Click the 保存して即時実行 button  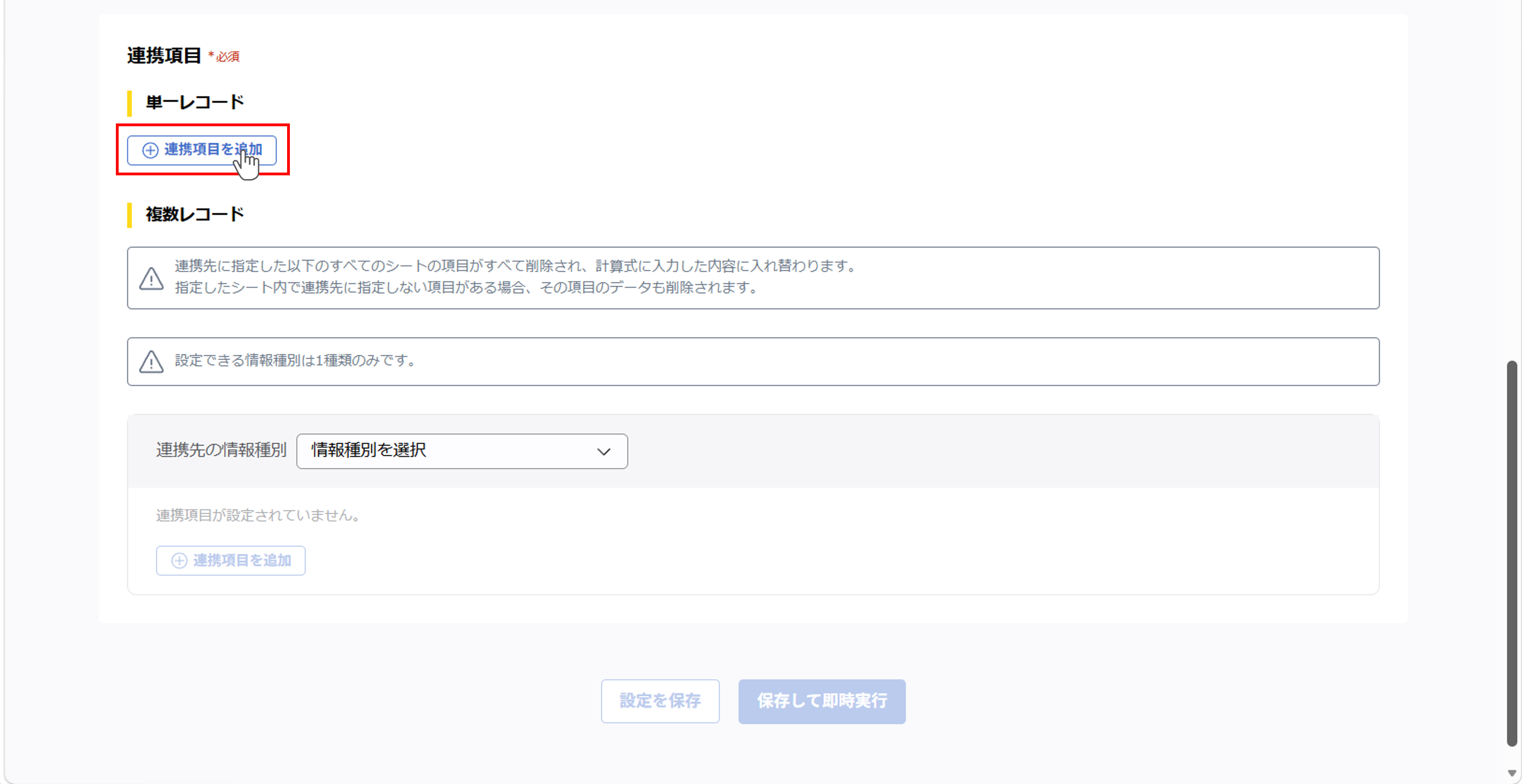click(x=821, y=701)
